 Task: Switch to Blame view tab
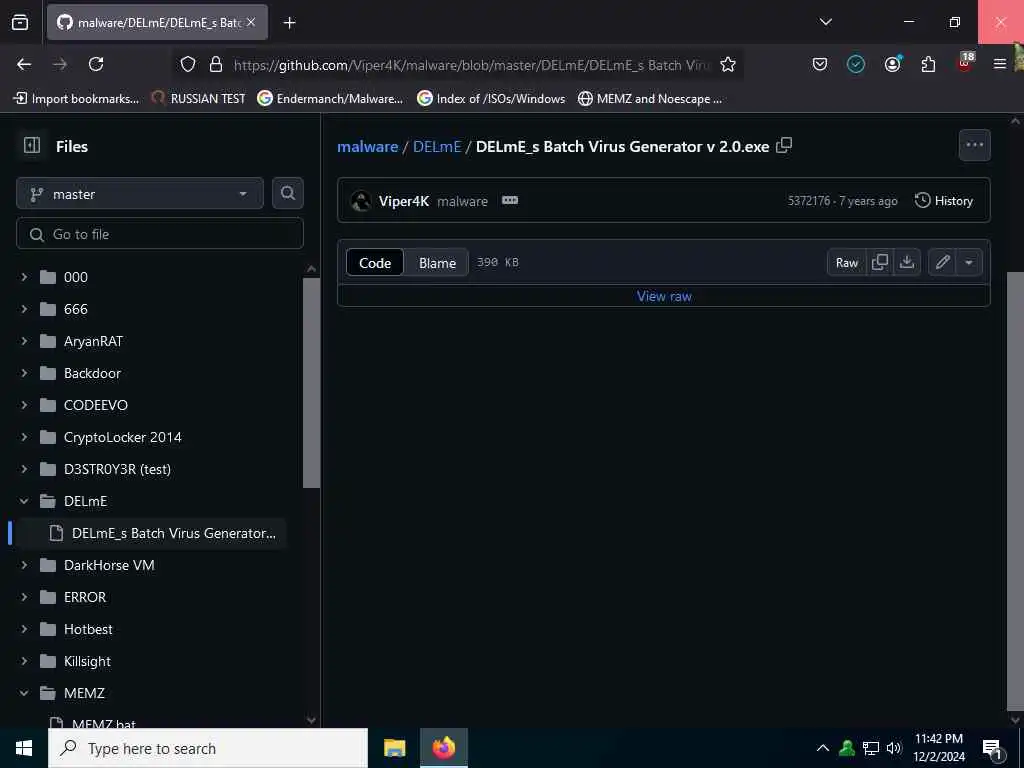pos(437,263)
